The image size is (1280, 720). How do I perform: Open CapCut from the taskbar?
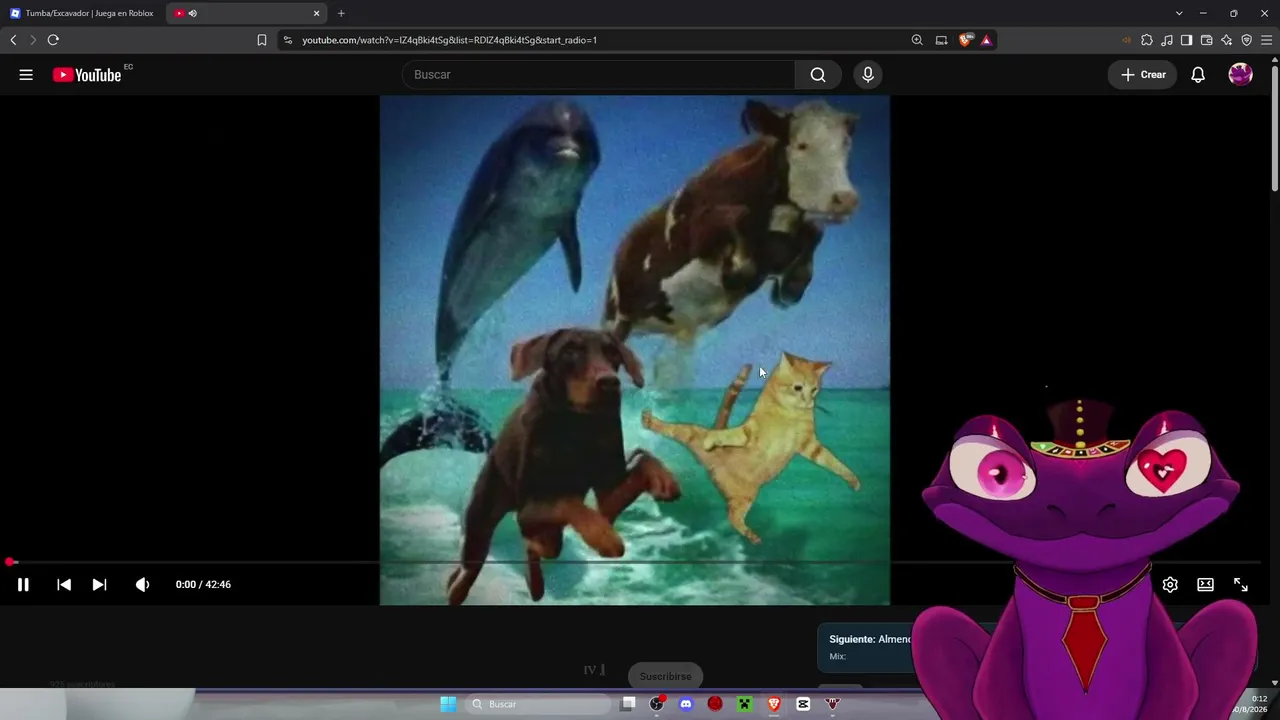coord(803,705)
